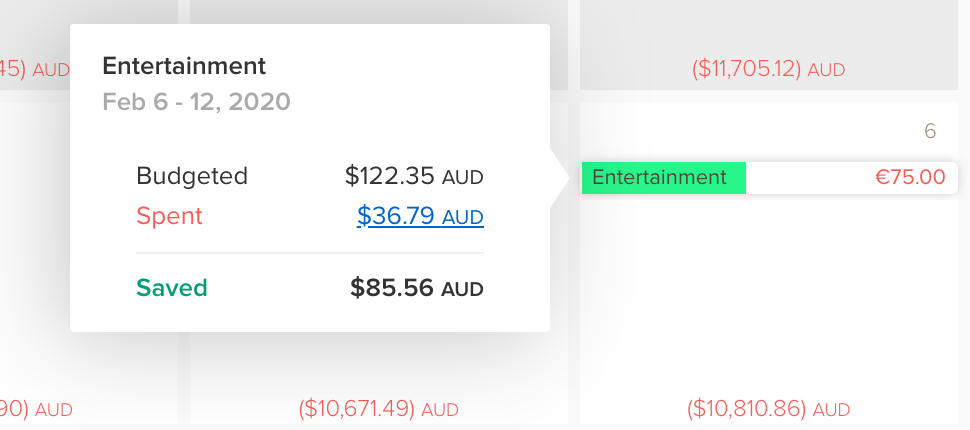Click the Entertainment title in the popover

pos(184,67)
